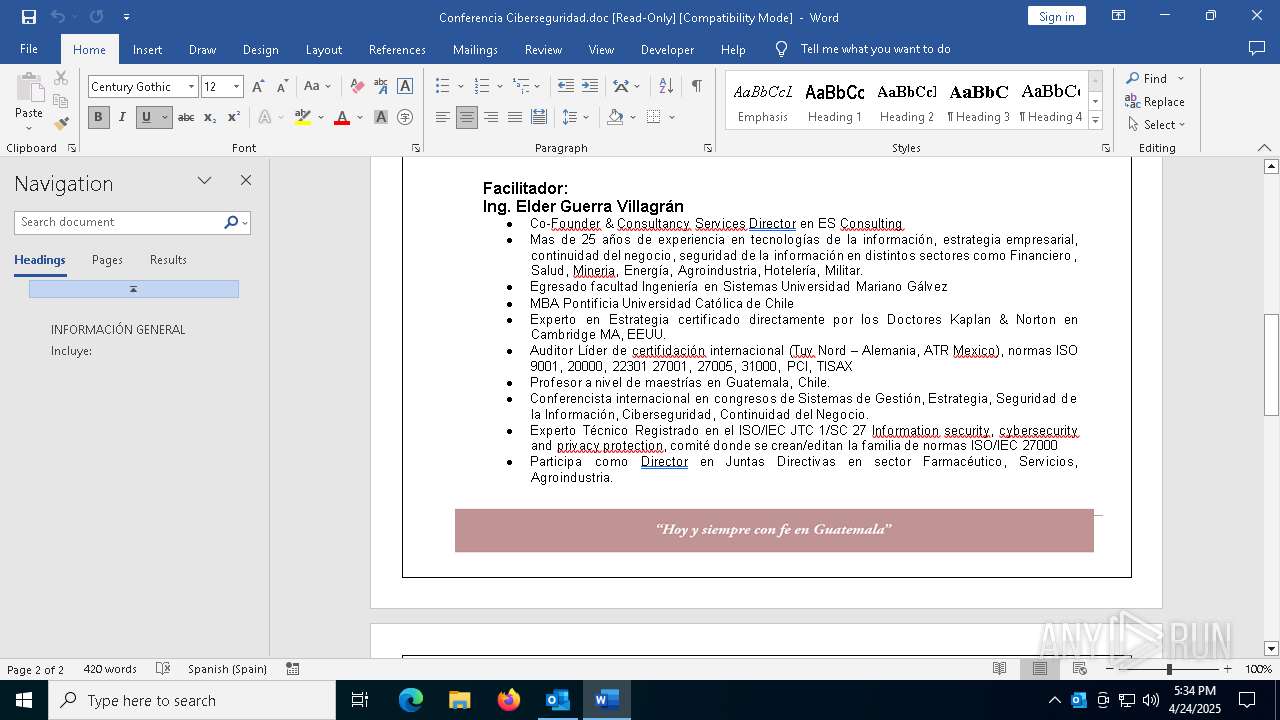Switch to Read Mode view icon
The image size is (1280, 720).
click(x=999, y=669)
